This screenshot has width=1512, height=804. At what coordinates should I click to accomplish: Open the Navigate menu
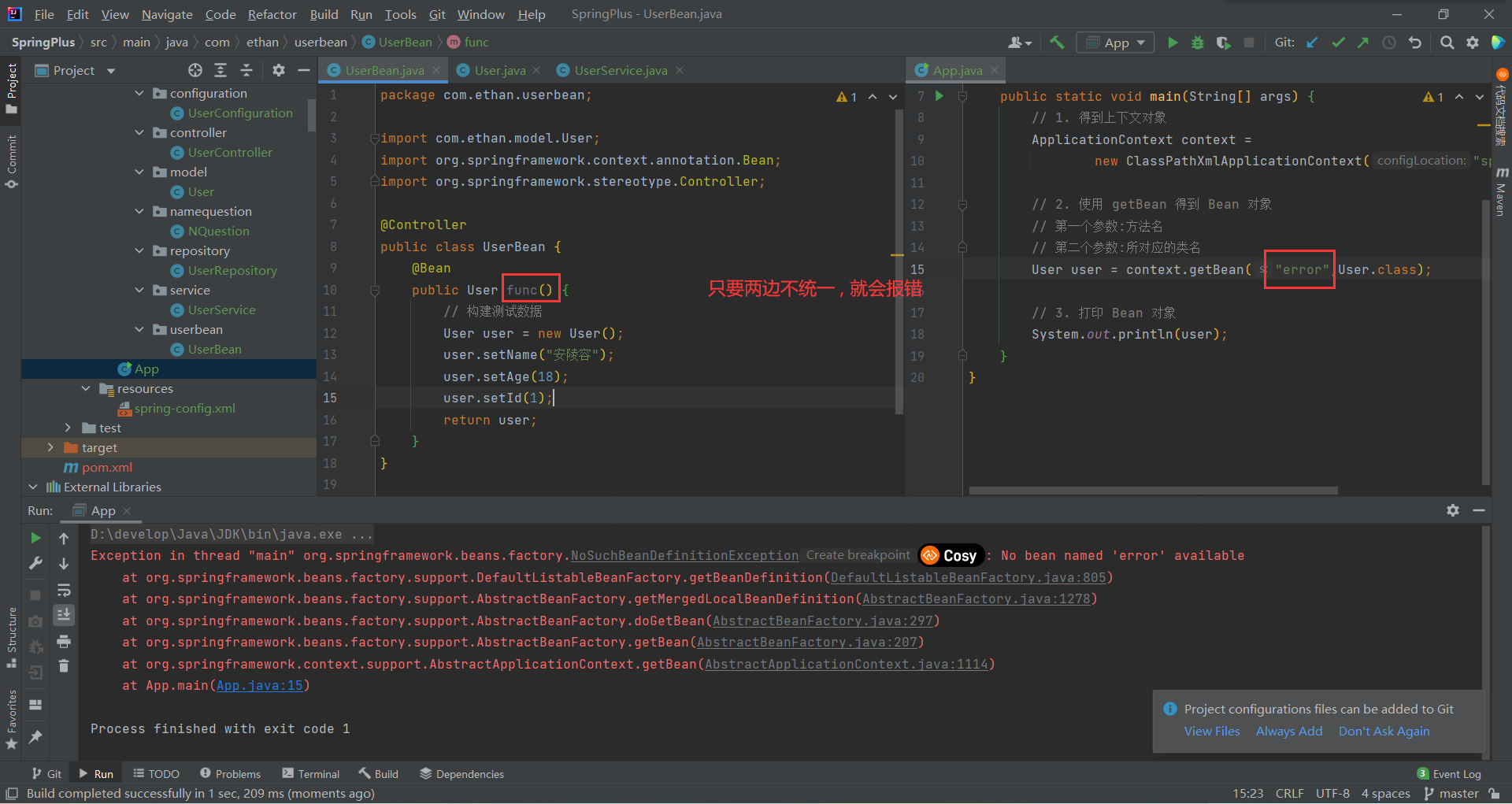[x=167, y=14]
